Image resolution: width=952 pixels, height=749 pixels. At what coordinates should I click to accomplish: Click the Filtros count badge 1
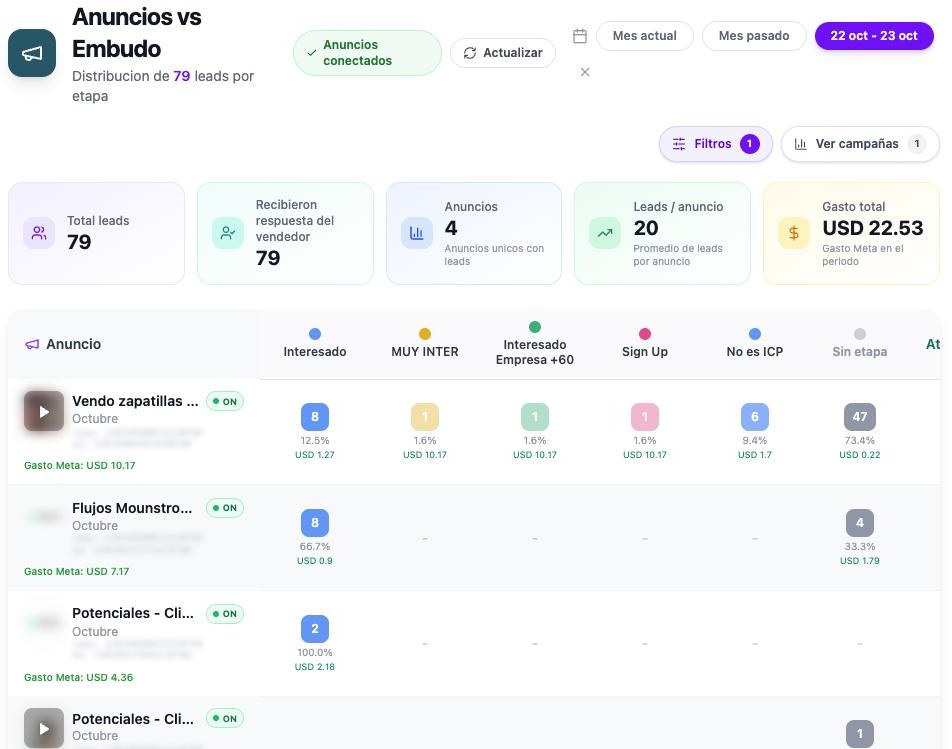pos(749,144)
